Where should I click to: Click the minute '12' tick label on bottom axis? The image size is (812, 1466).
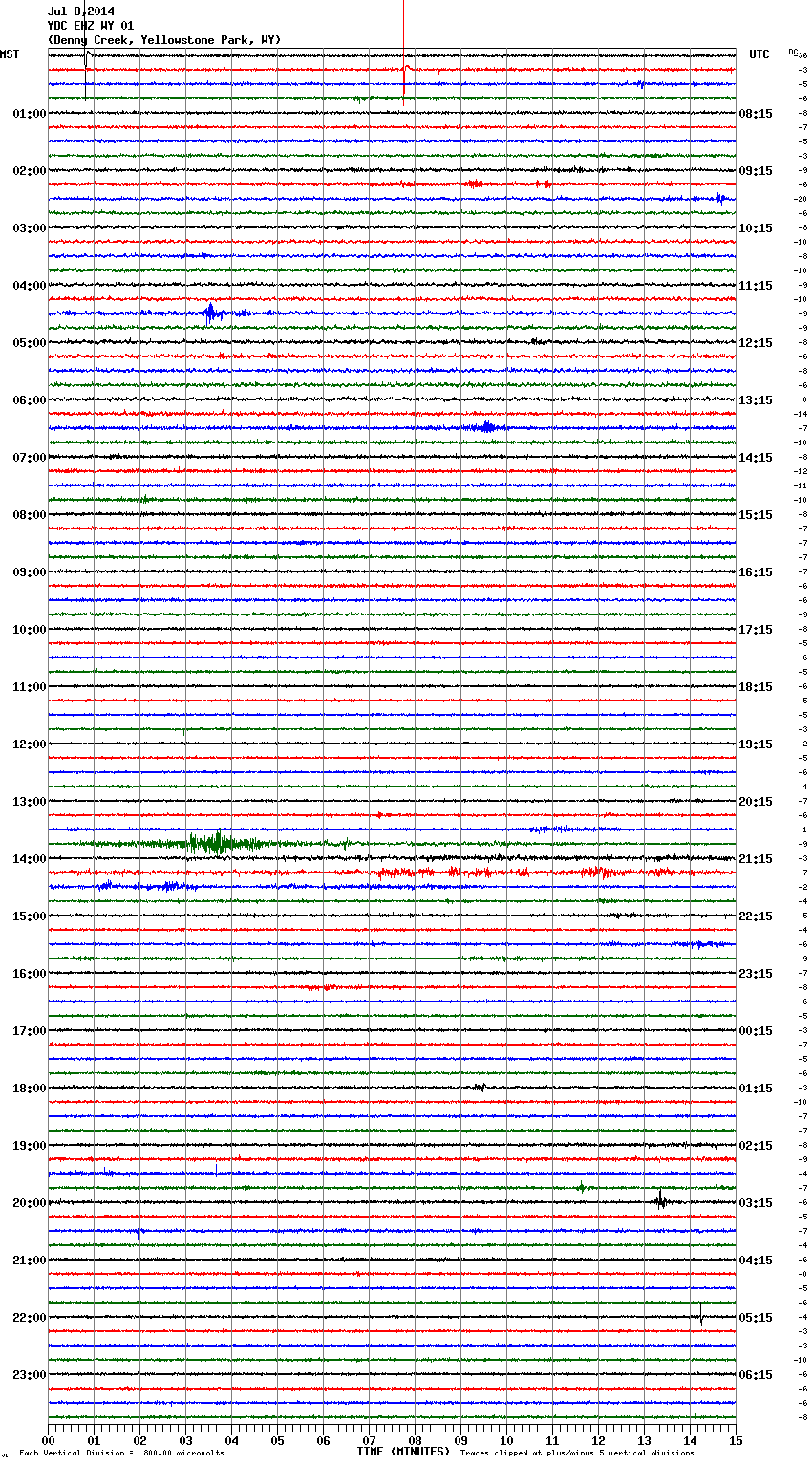point(598,1441)
